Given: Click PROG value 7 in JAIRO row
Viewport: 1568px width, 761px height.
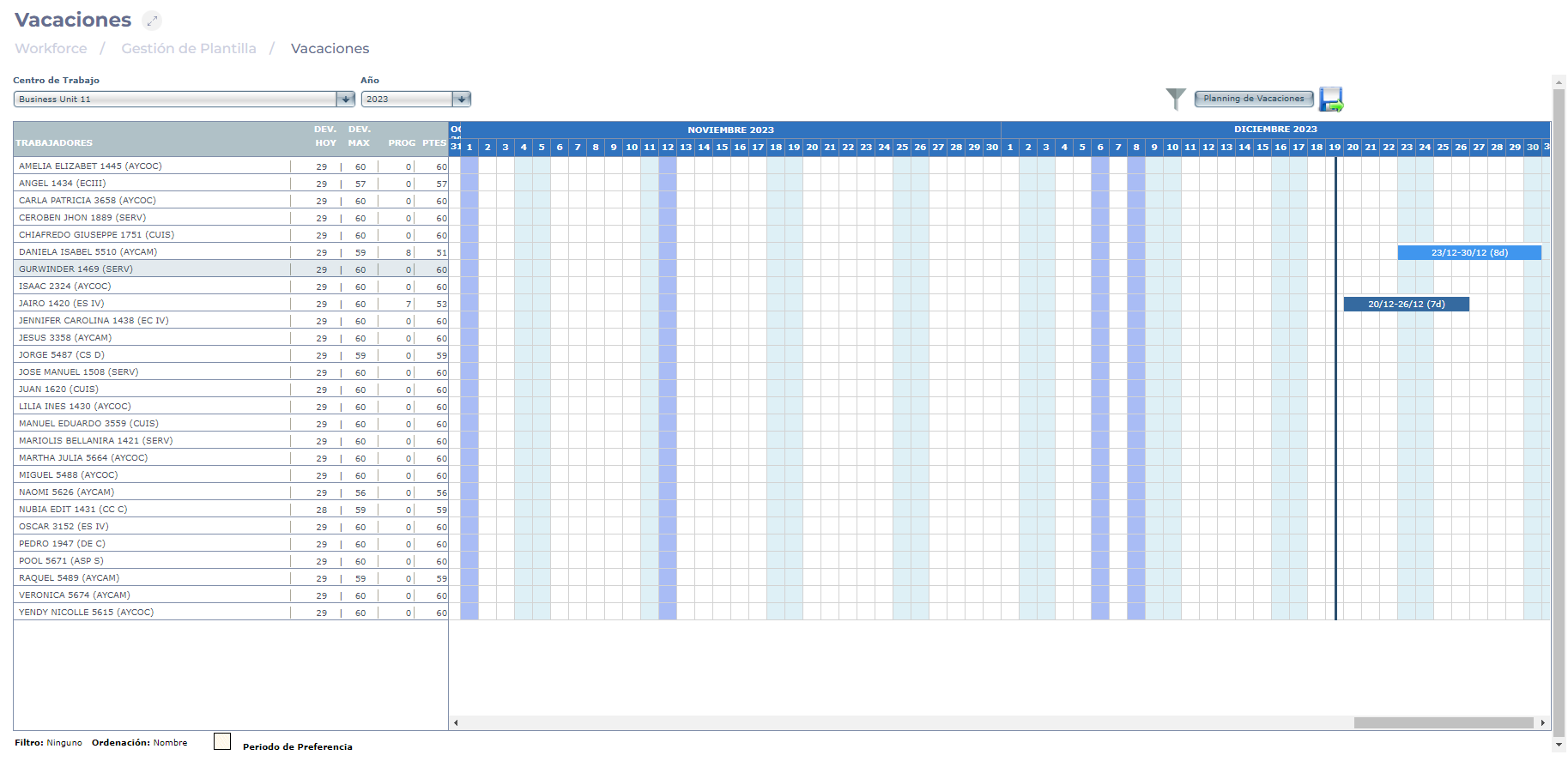Looking at the screenshot, I should coord(409,304).
